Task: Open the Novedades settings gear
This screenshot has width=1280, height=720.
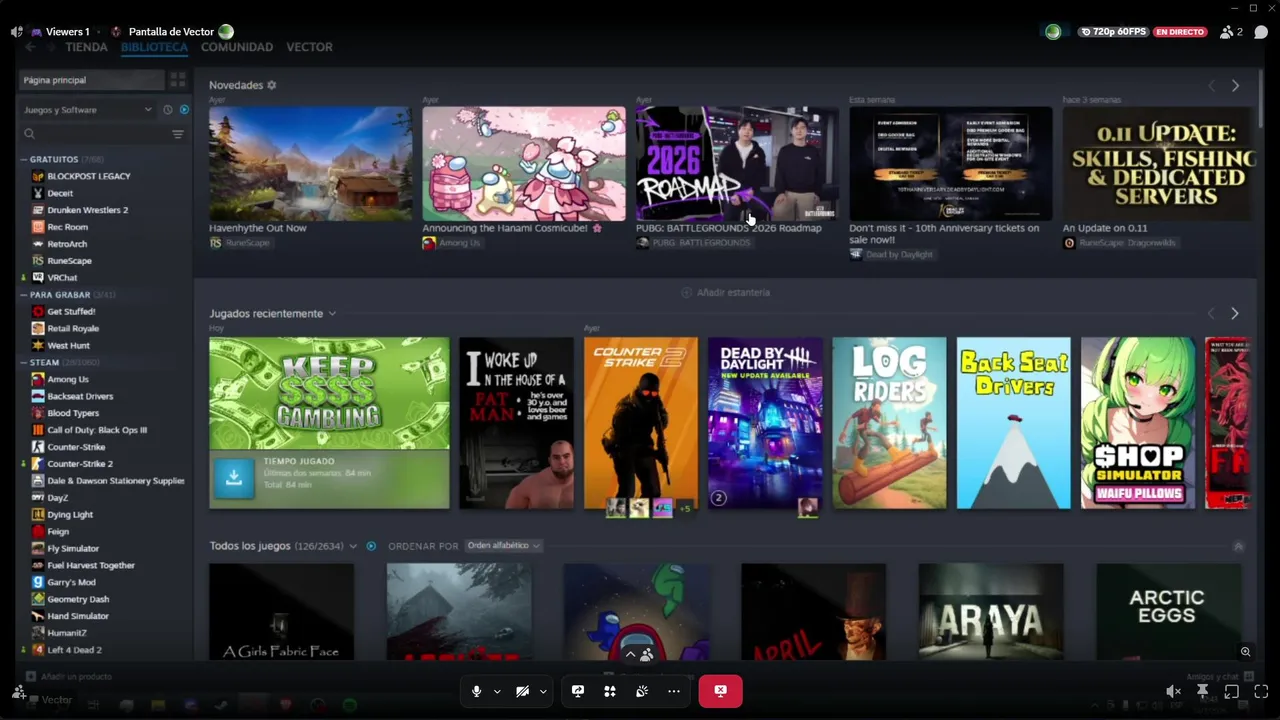Action: pos(272,86)
